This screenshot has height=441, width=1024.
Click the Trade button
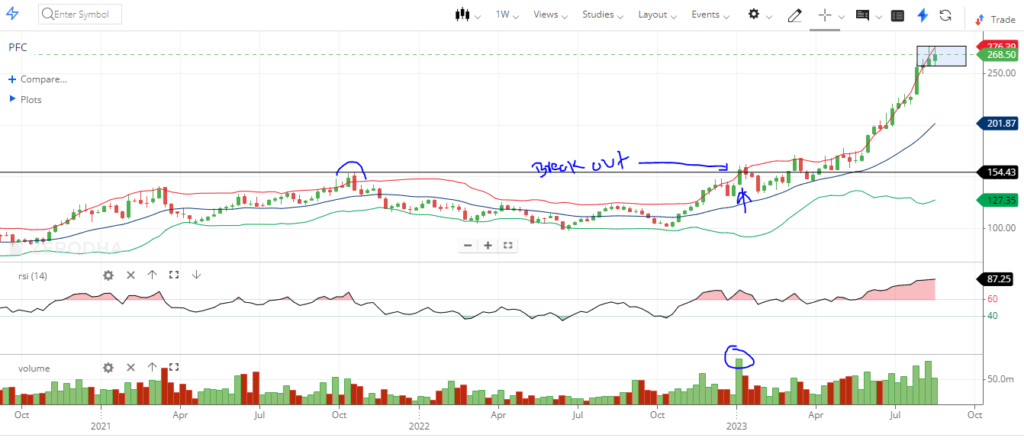(x=995, y=20)
